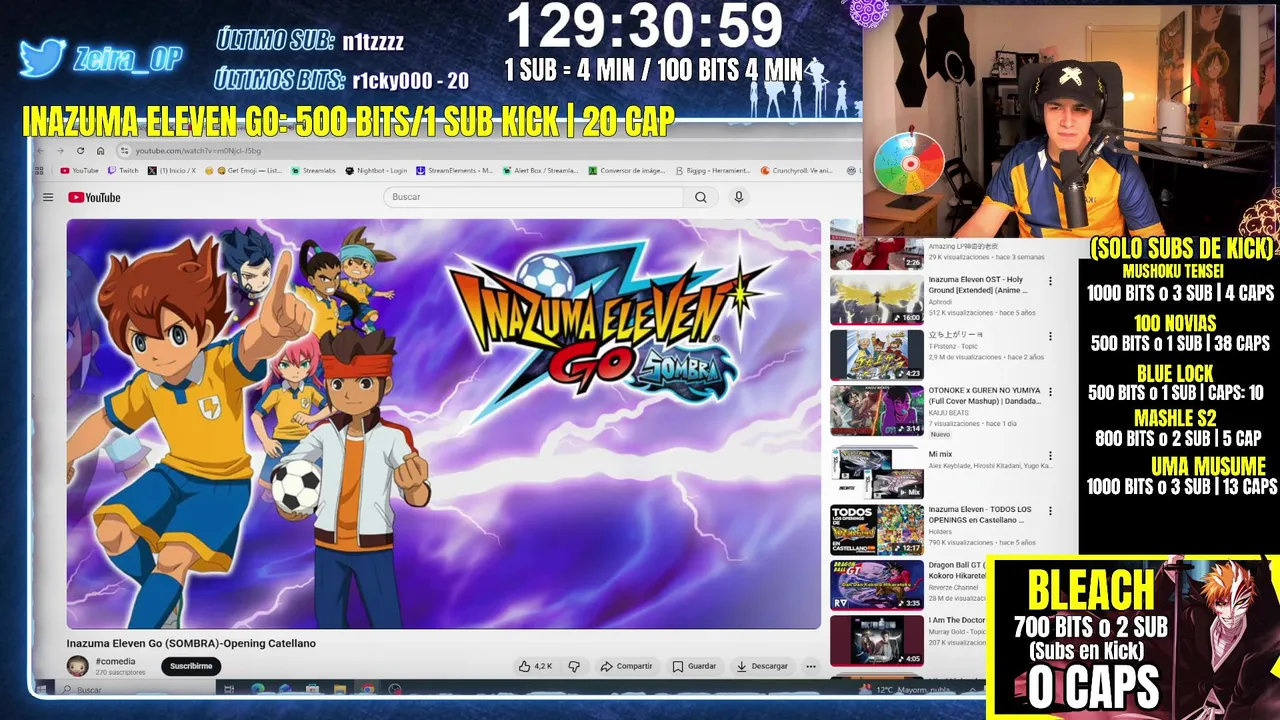
Task: Open the Windows Start button
Action: coord(42,689)
